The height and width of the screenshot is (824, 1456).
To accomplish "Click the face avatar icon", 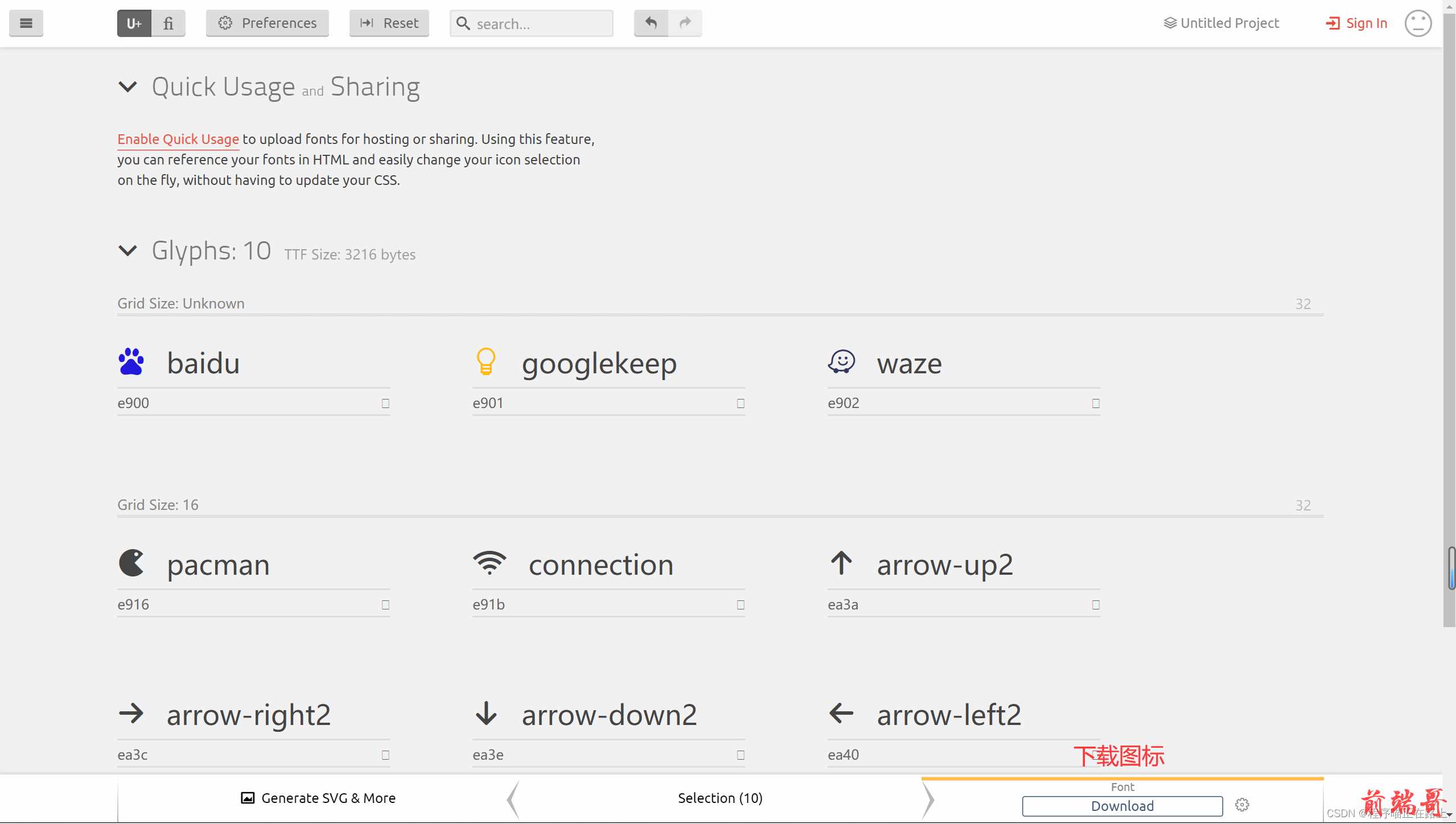I will (1418, 23).
